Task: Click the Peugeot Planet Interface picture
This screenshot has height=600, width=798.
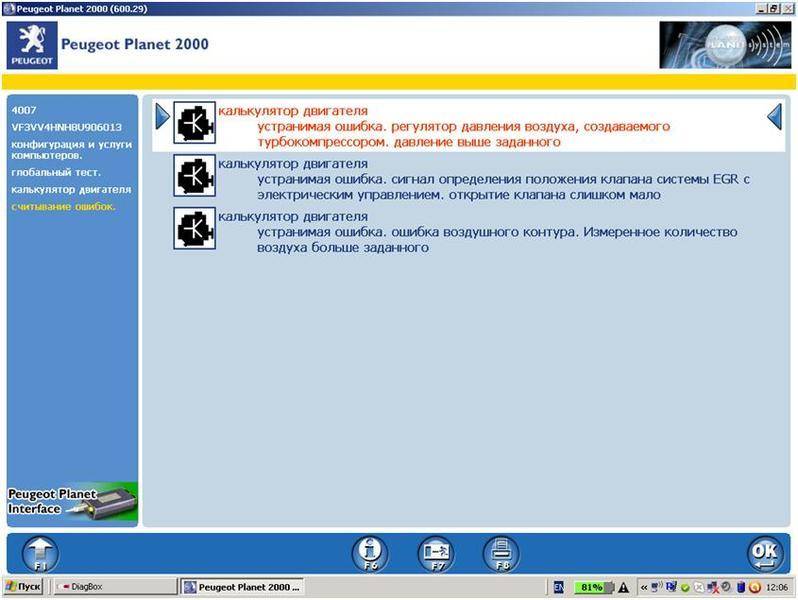Action: pyautogui.click(x=70, y=501)
